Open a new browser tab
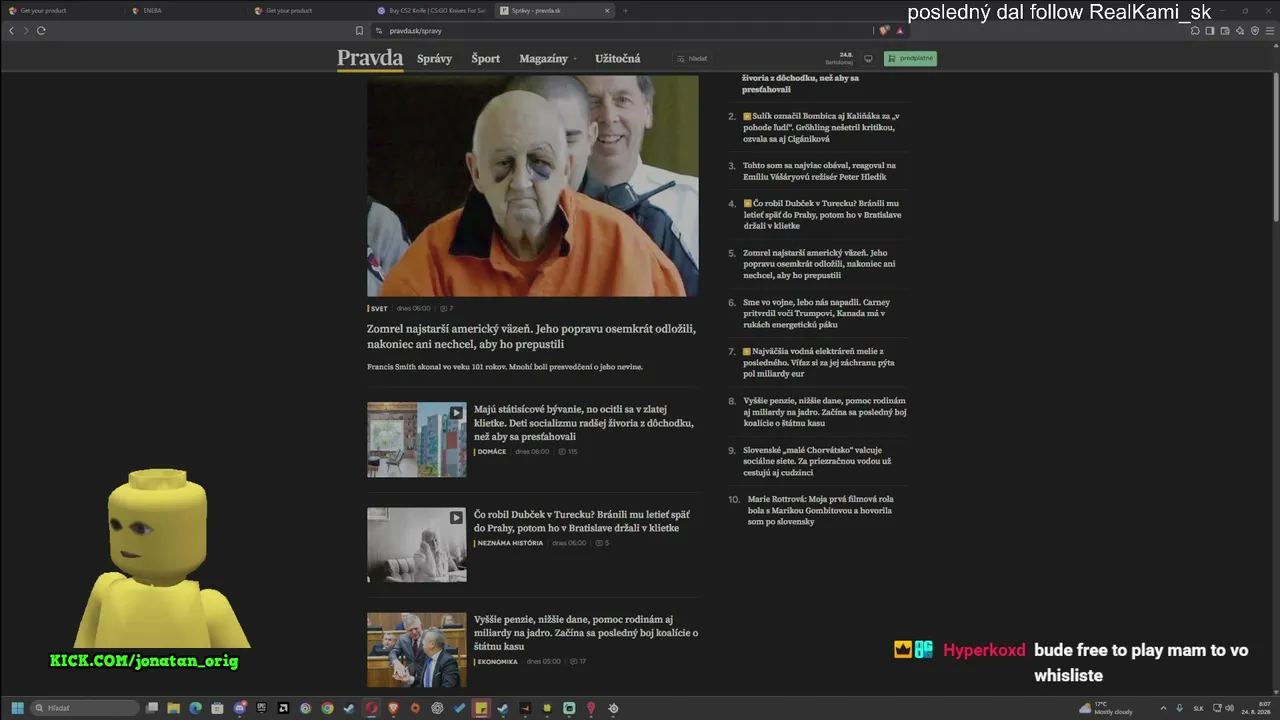The width and height of the screenshot is (1280, 720). tap(626, 10)
